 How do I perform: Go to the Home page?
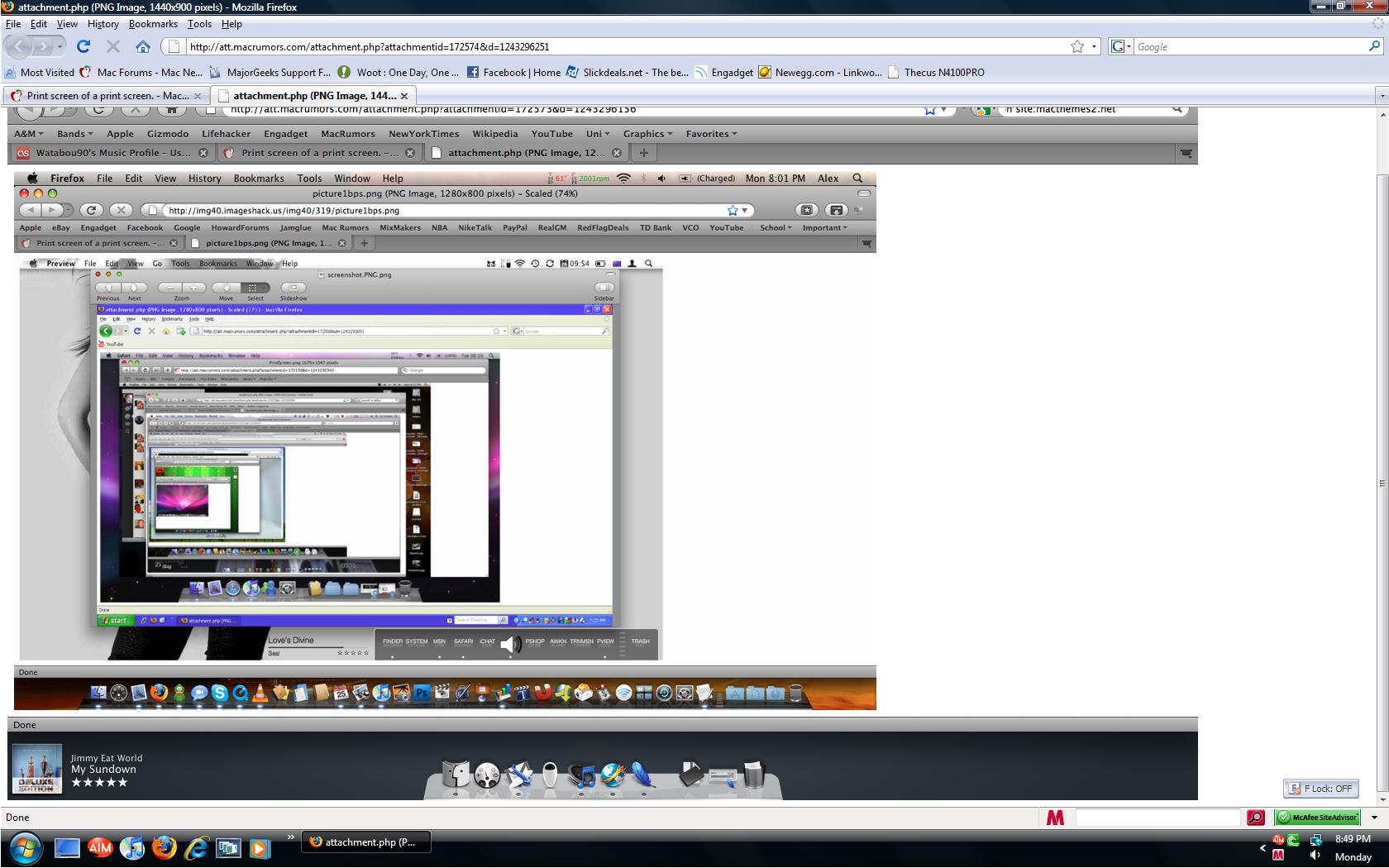pos(143,46)
